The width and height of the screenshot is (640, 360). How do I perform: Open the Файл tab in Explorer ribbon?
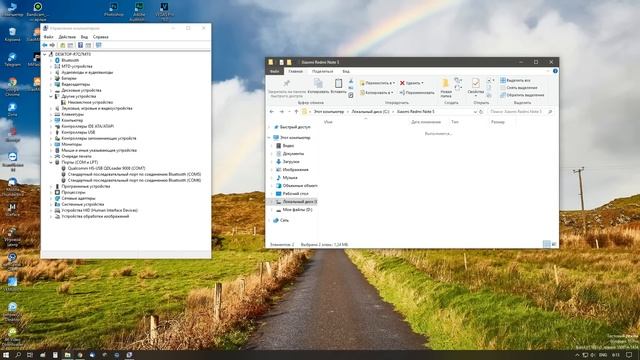pyautogui.click(x=274, y=71)
